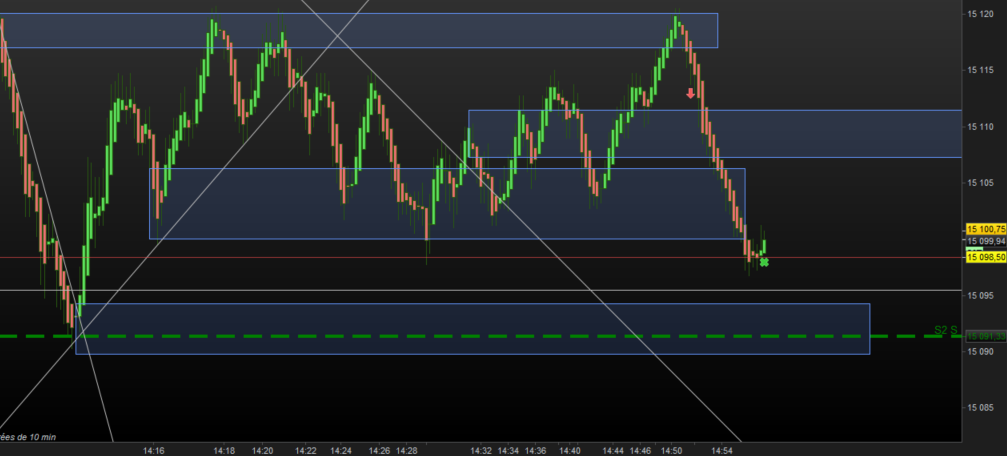This screenshot has width=1007, height=456.
Task: Click the 14:40 time axis label
Action: 570,451
